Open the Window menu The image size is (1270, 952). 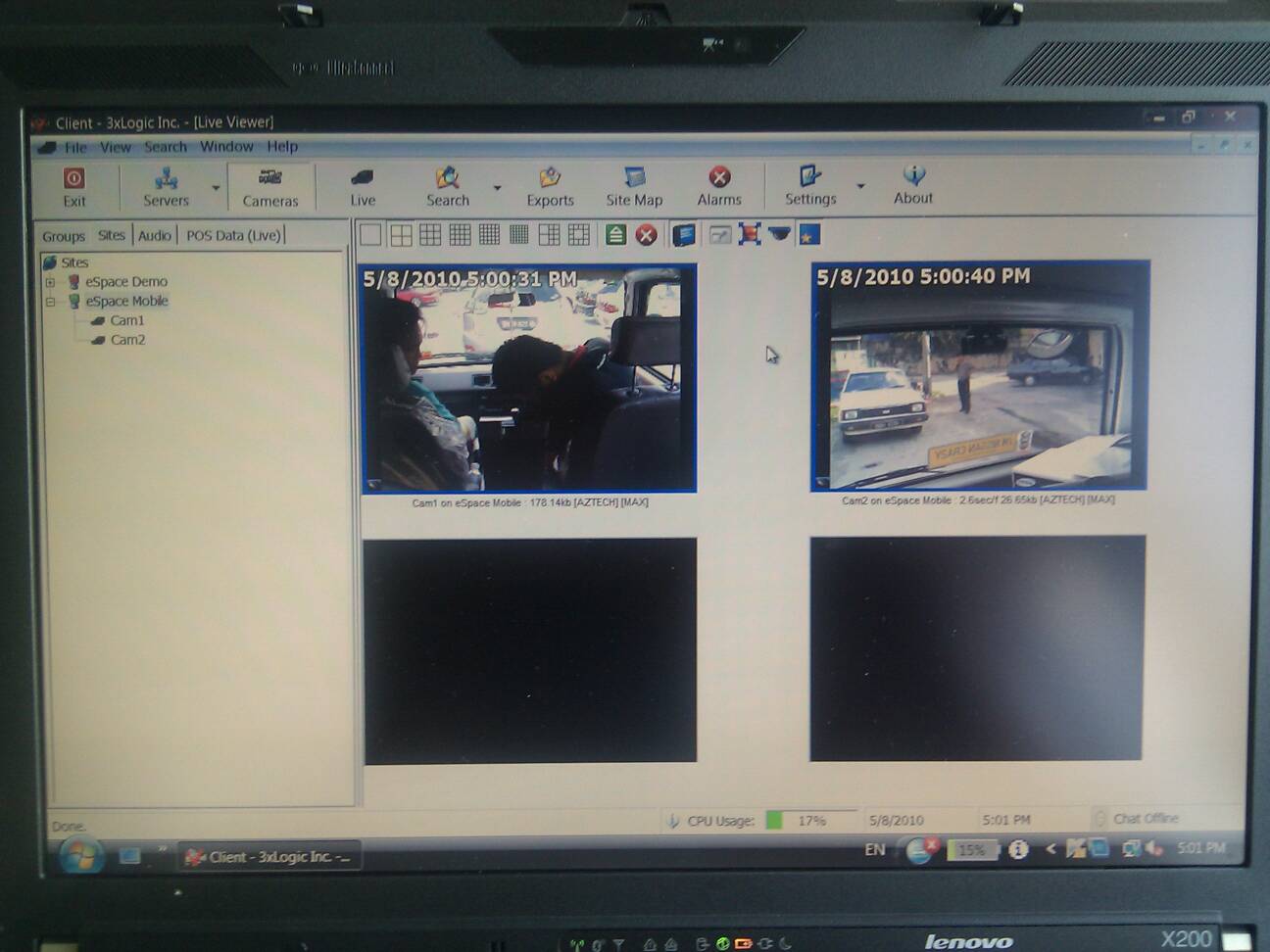[x=226, y=146]
